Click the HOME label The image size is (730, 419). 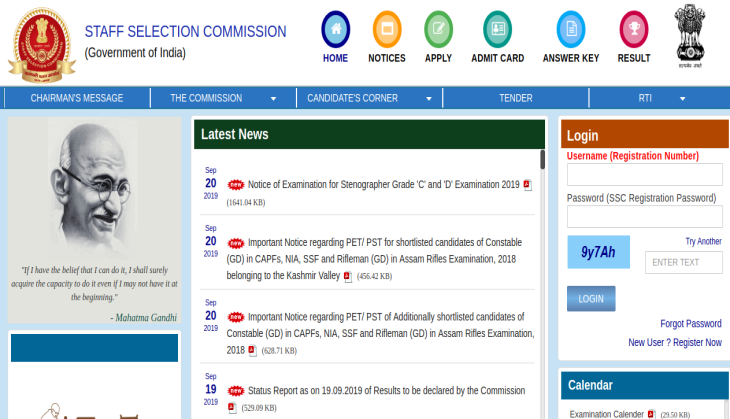[335, 58]
